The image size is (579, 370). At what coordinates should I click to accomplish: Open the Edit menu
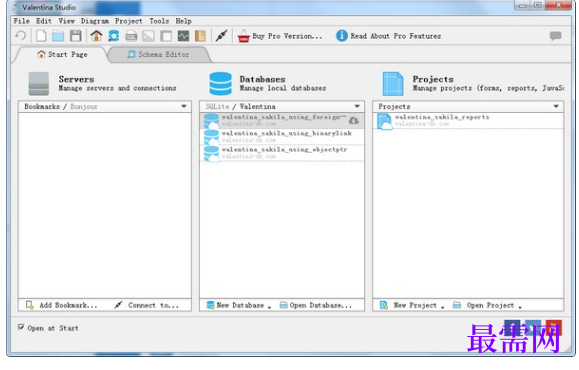point(44,21)
